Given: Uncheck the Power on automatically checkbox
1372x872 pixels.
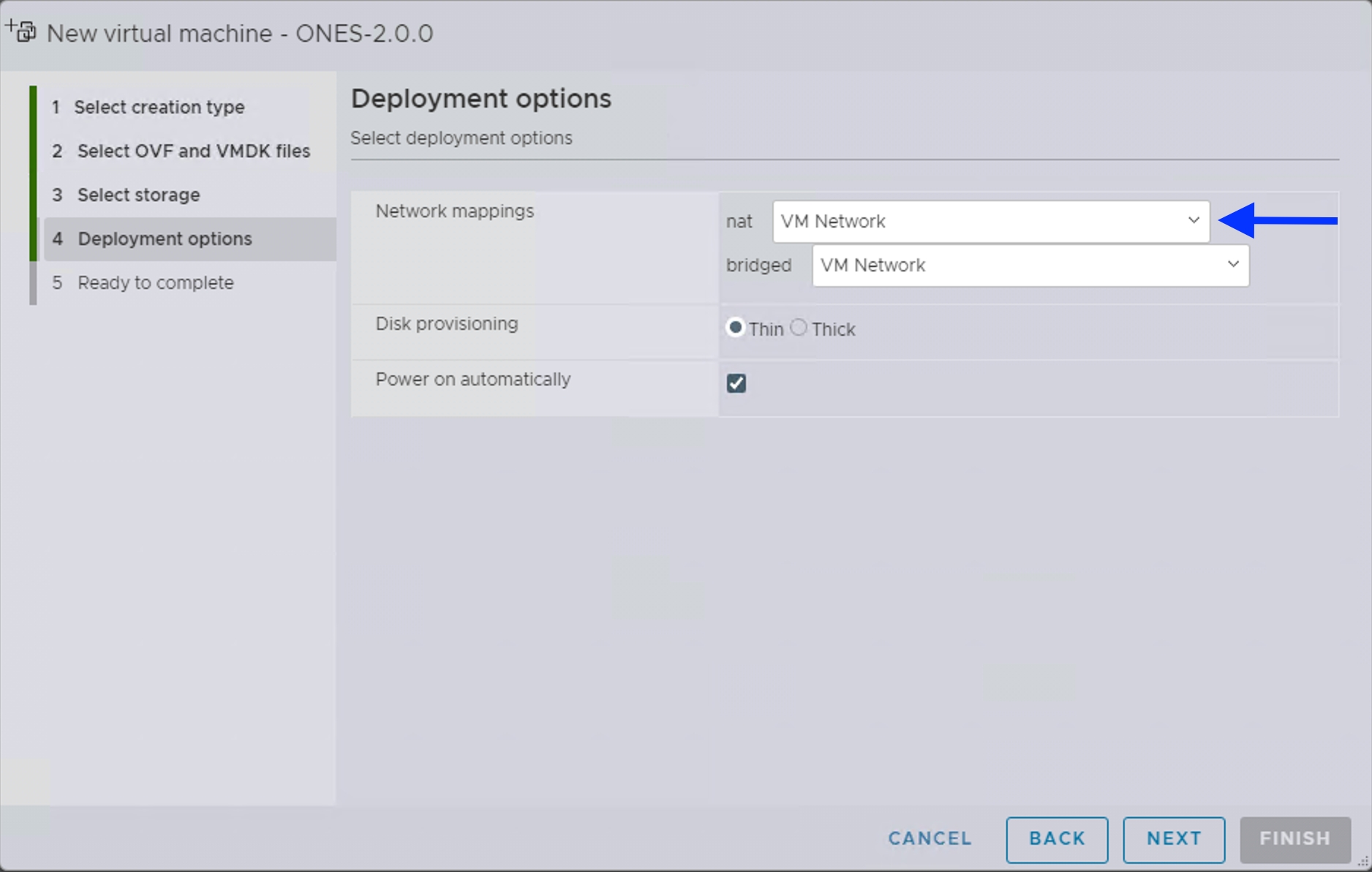Looking at the screenshot, I should 736,383.
